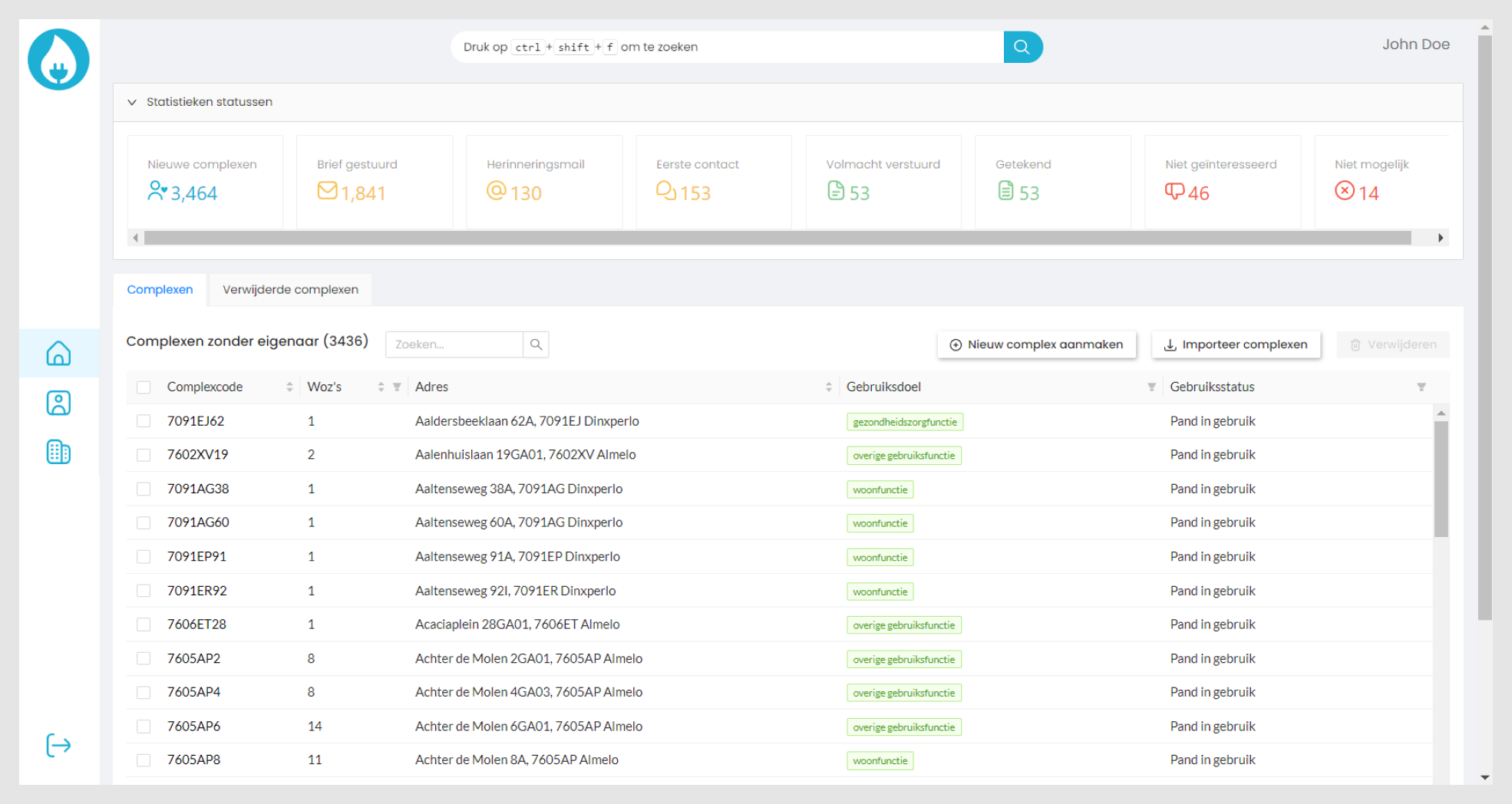Sort by Adres column arrows

pos(829,387)
